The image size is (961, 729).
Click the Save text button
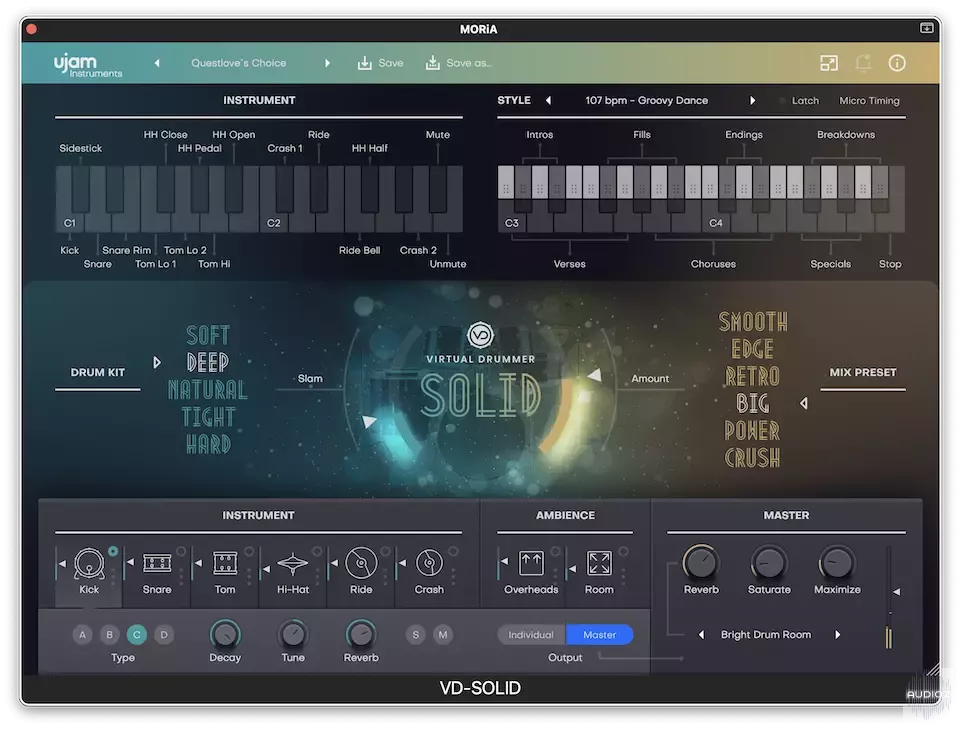390,63
